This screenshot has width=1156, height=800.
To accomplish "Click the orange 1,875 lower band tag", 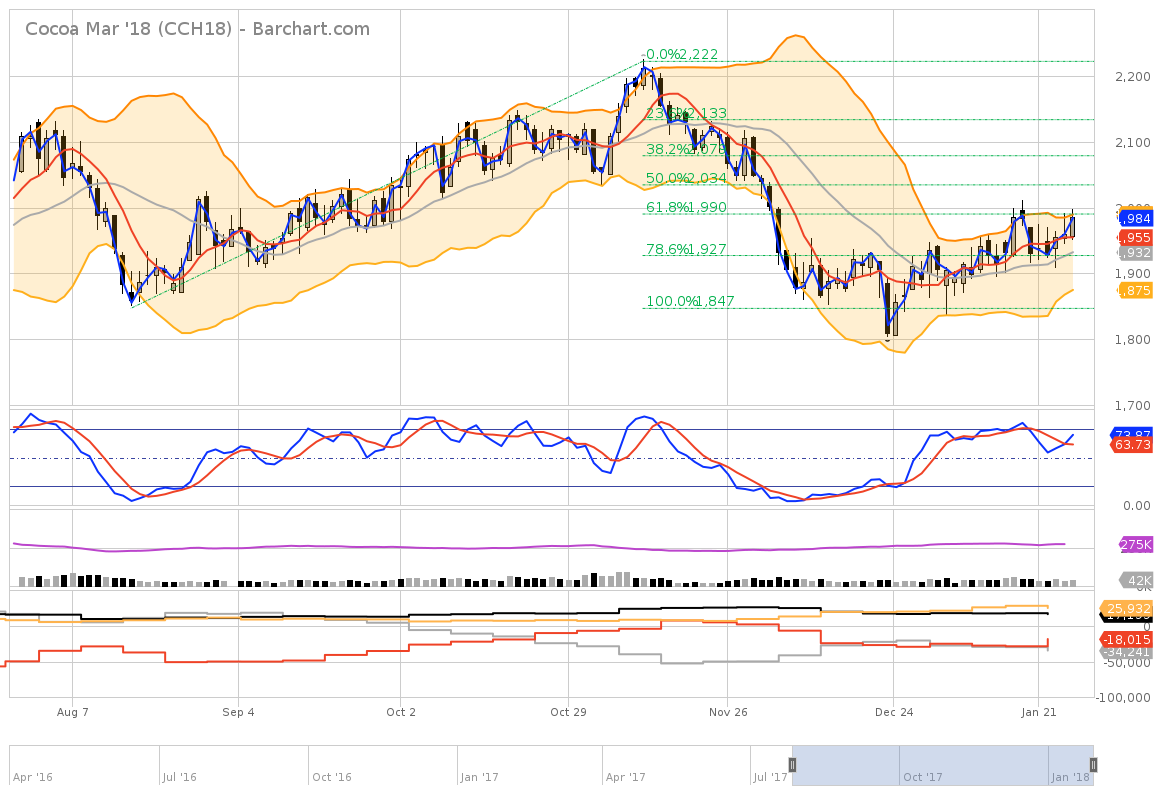I will 1135,291.
